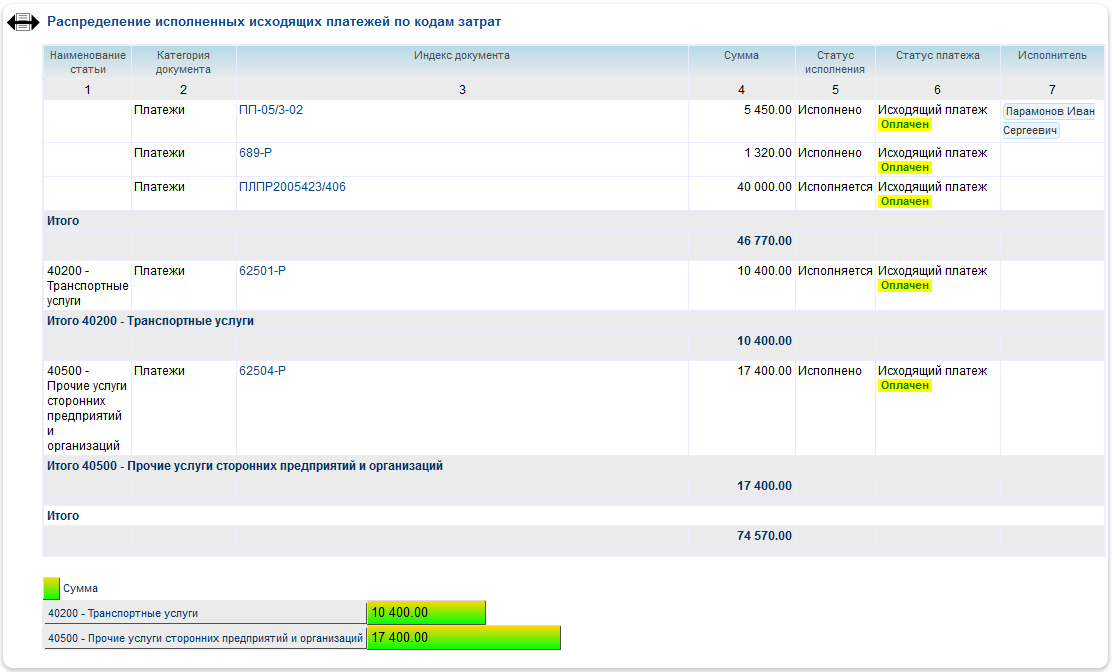The height and width of the screenshot is (672, 1112).
Task: Open the 62501-Р document link
Action: tap(262, 271)
